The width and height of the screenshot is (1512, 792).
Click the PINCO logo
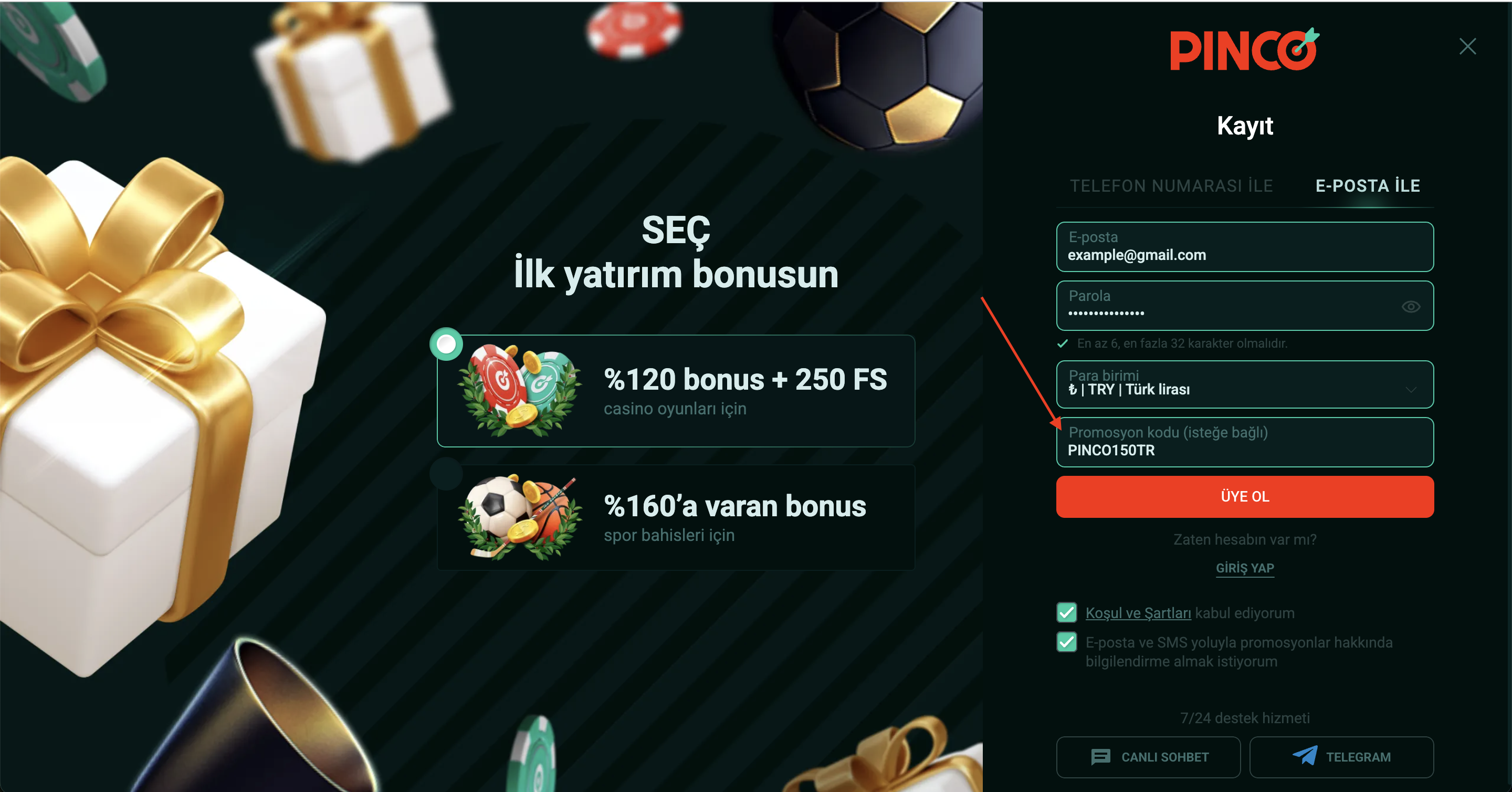(x=1244, y=49)
